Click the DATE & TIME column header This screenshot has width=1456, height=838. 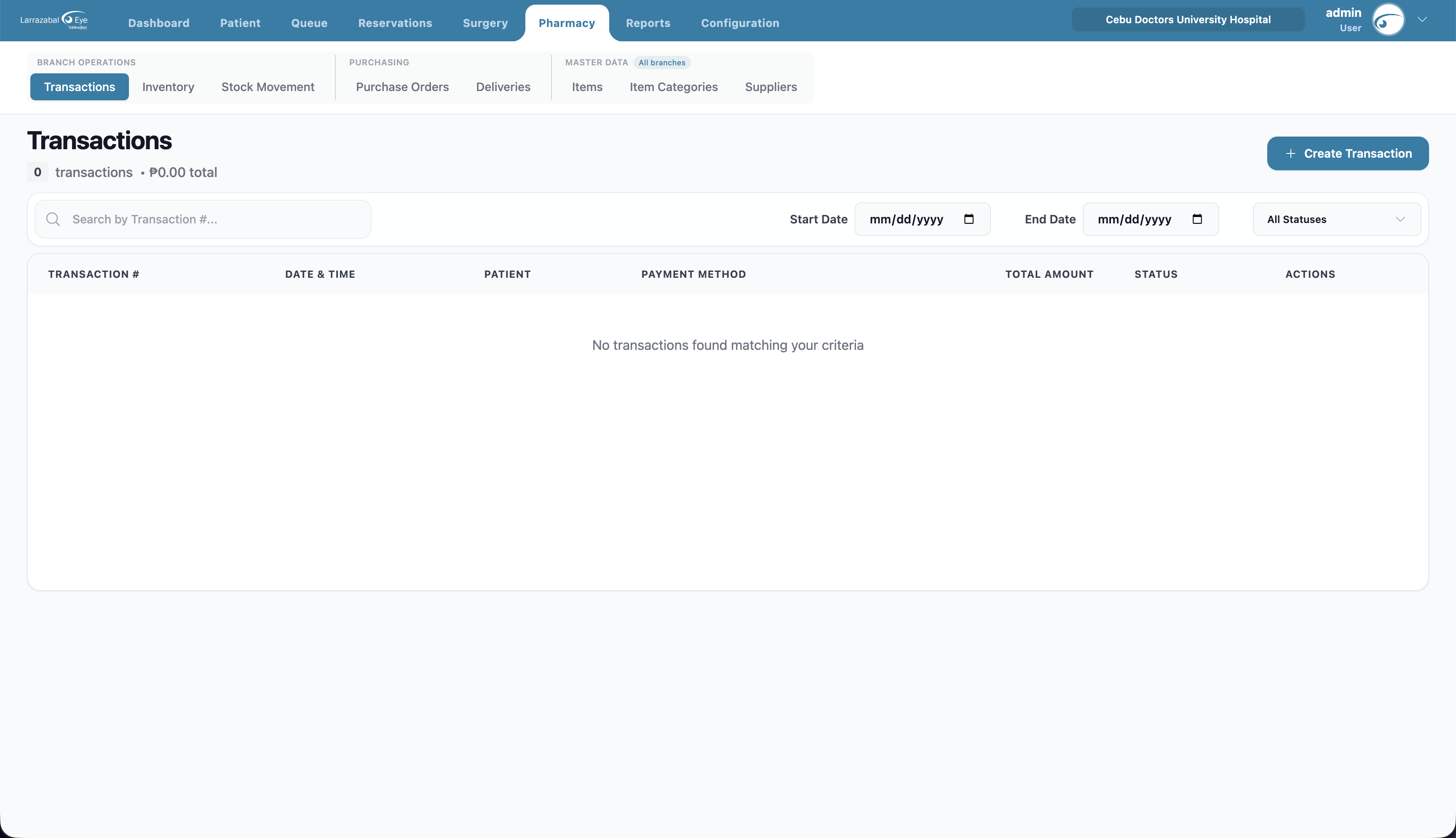click(320, 274)
